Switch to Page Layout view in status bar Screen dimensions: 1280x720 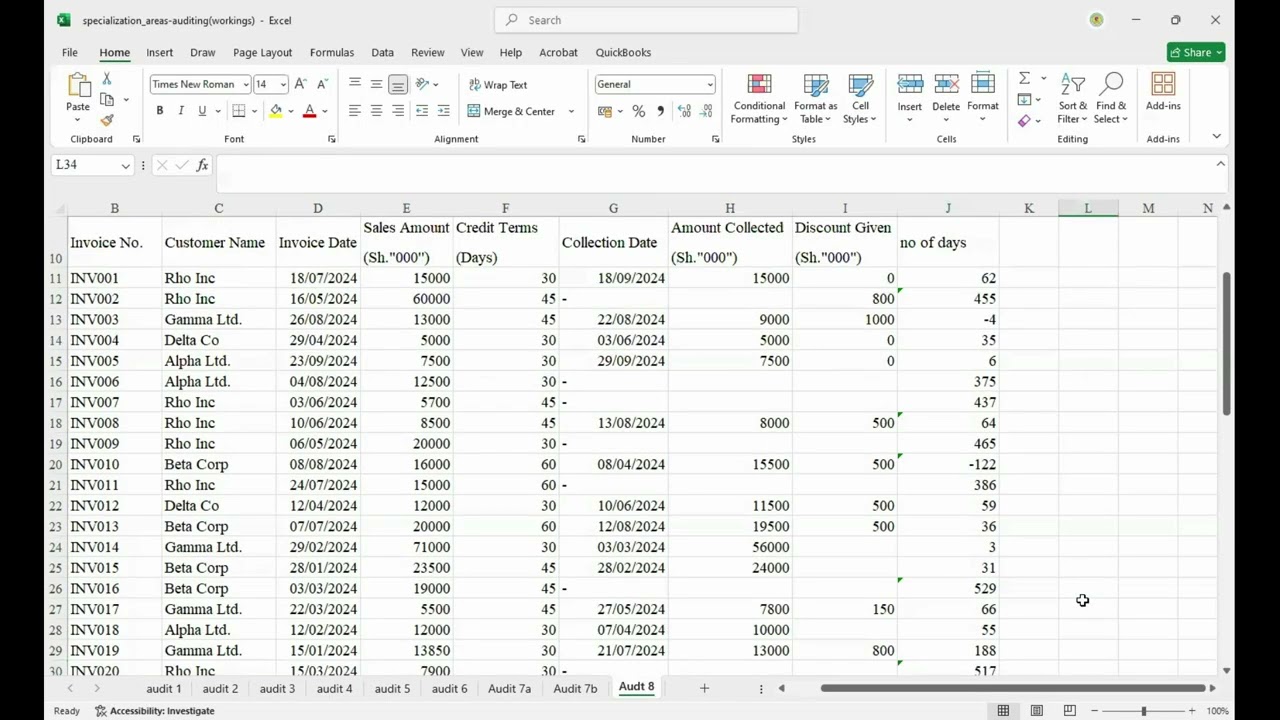coord(1037,711)
